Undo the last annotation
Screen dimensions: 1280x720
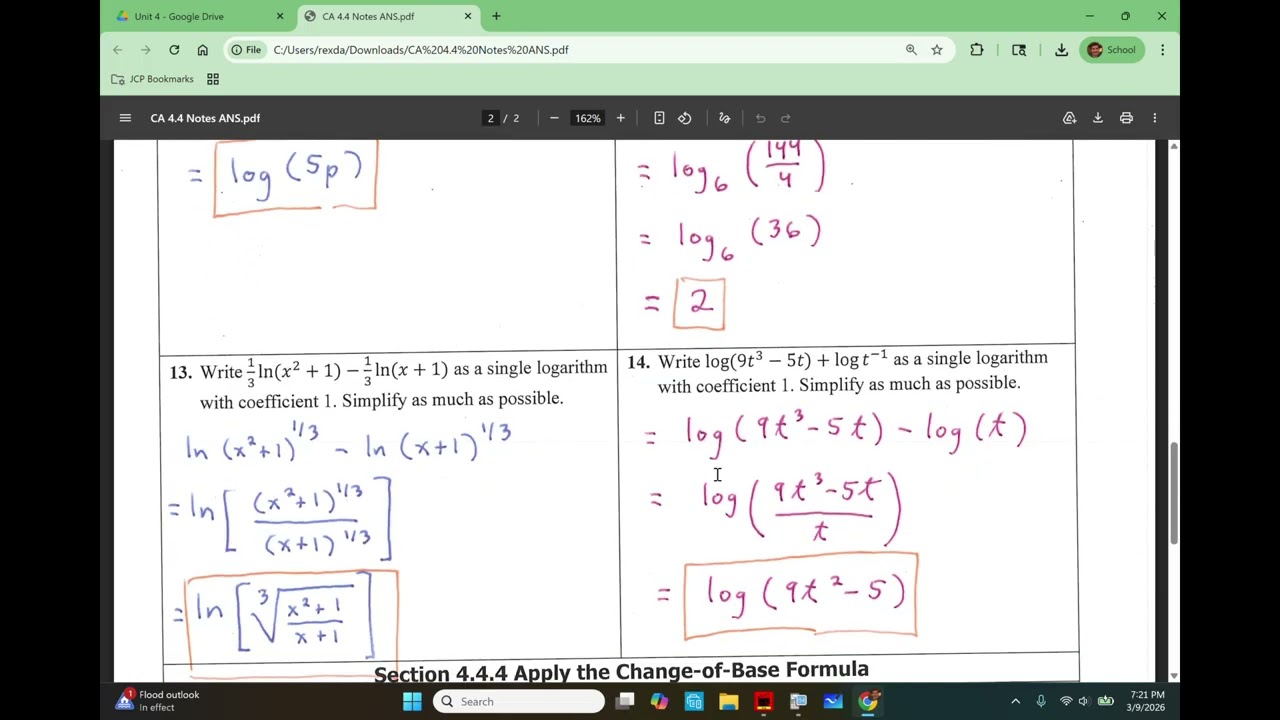point(760,118)
